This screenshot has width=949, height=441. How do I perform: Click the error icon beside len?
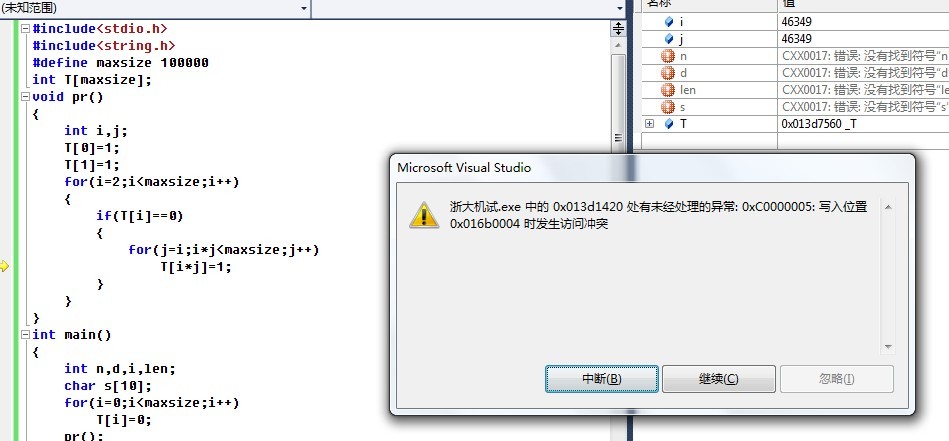(668, 90)
